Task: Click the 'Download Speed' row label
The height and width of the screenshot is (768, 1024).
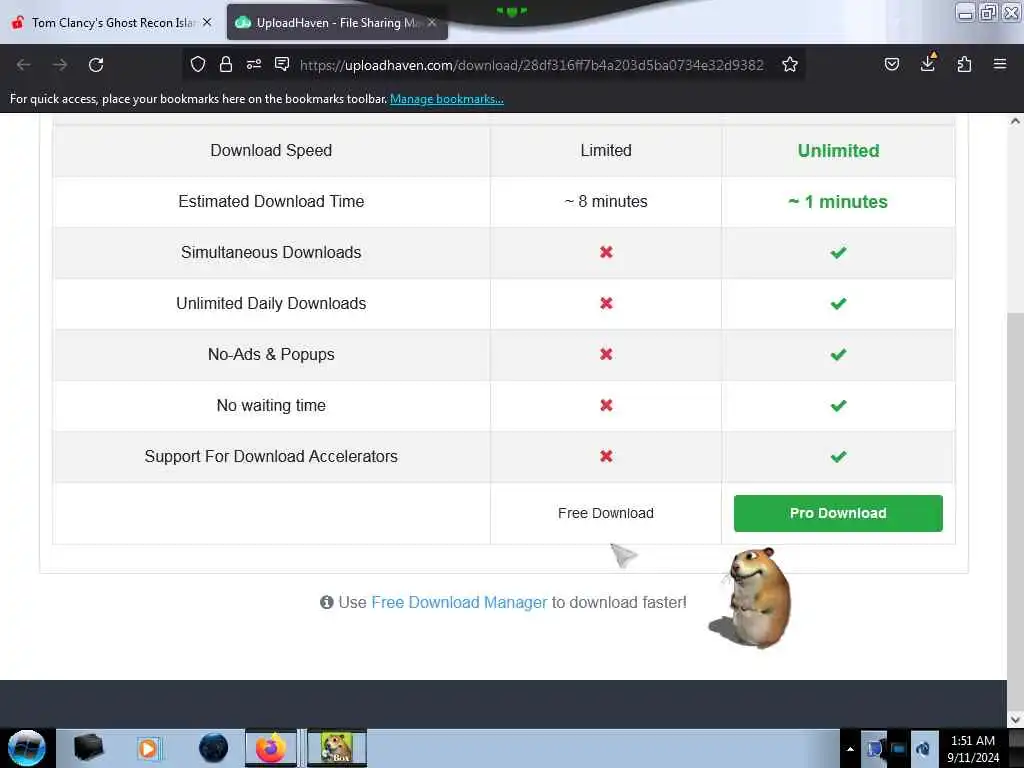Action: [x=271, y=151]
